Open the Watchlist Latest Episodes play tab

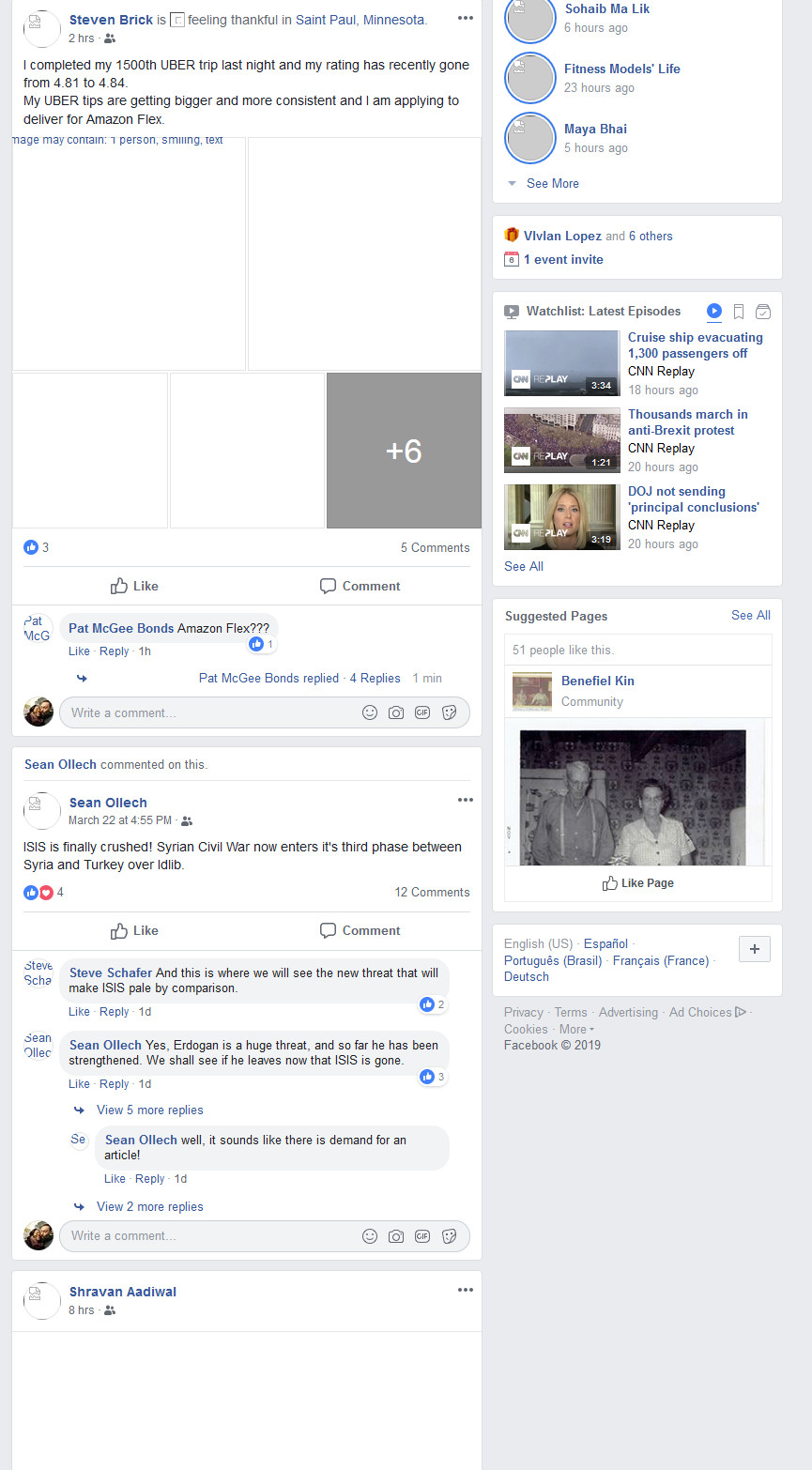point(714,311)
